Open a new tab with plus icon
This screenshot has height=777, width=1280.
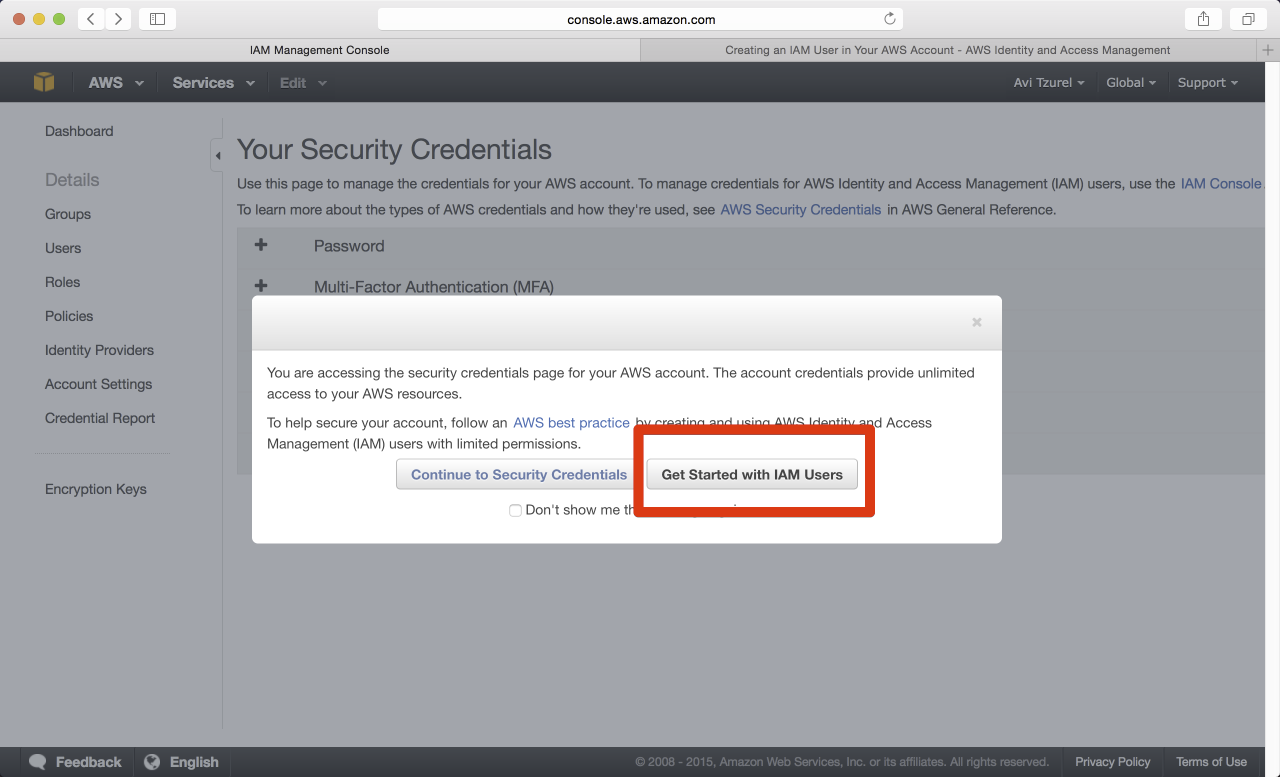point(1269,50)
